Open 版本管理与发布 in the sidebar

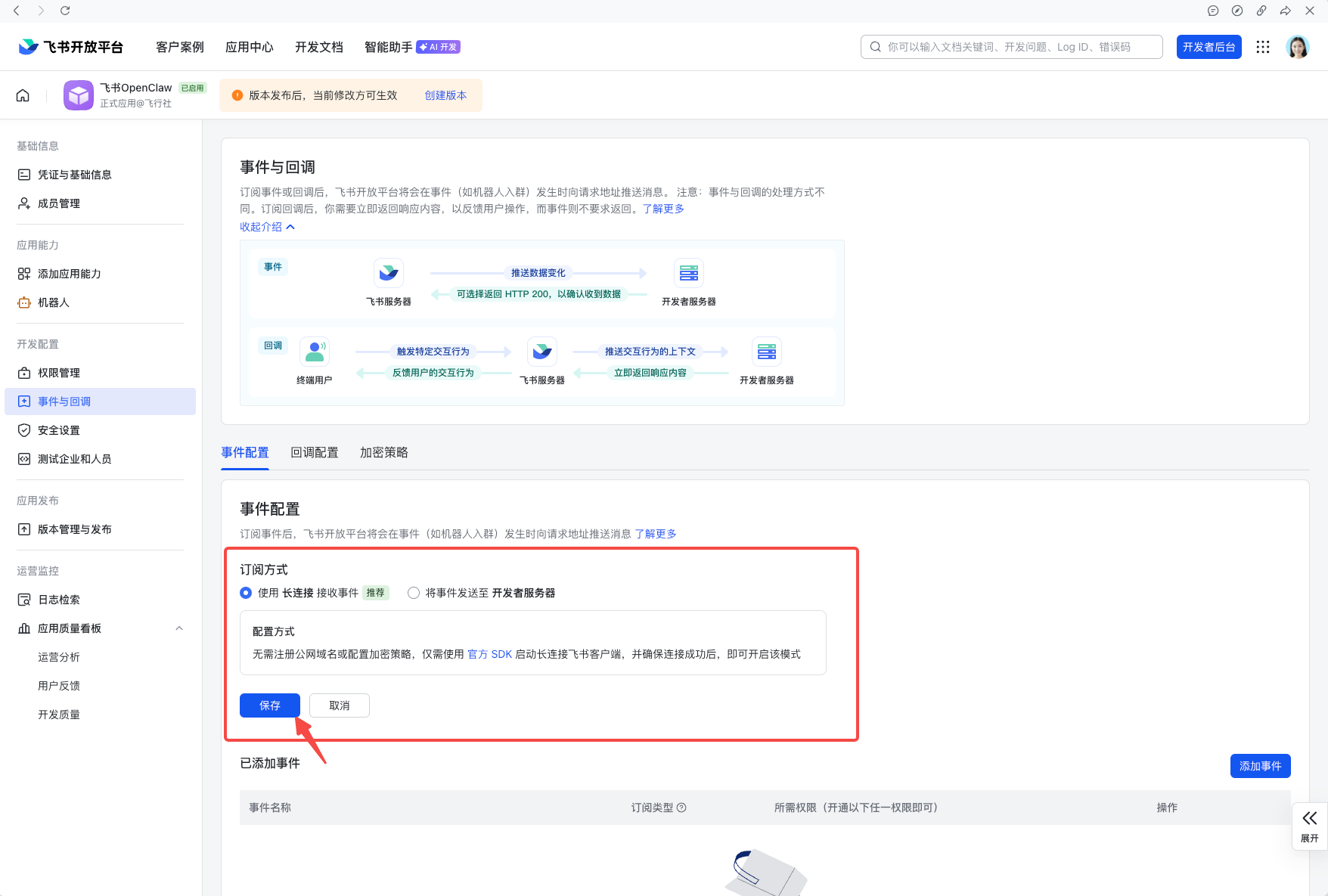tap(74, 529)
